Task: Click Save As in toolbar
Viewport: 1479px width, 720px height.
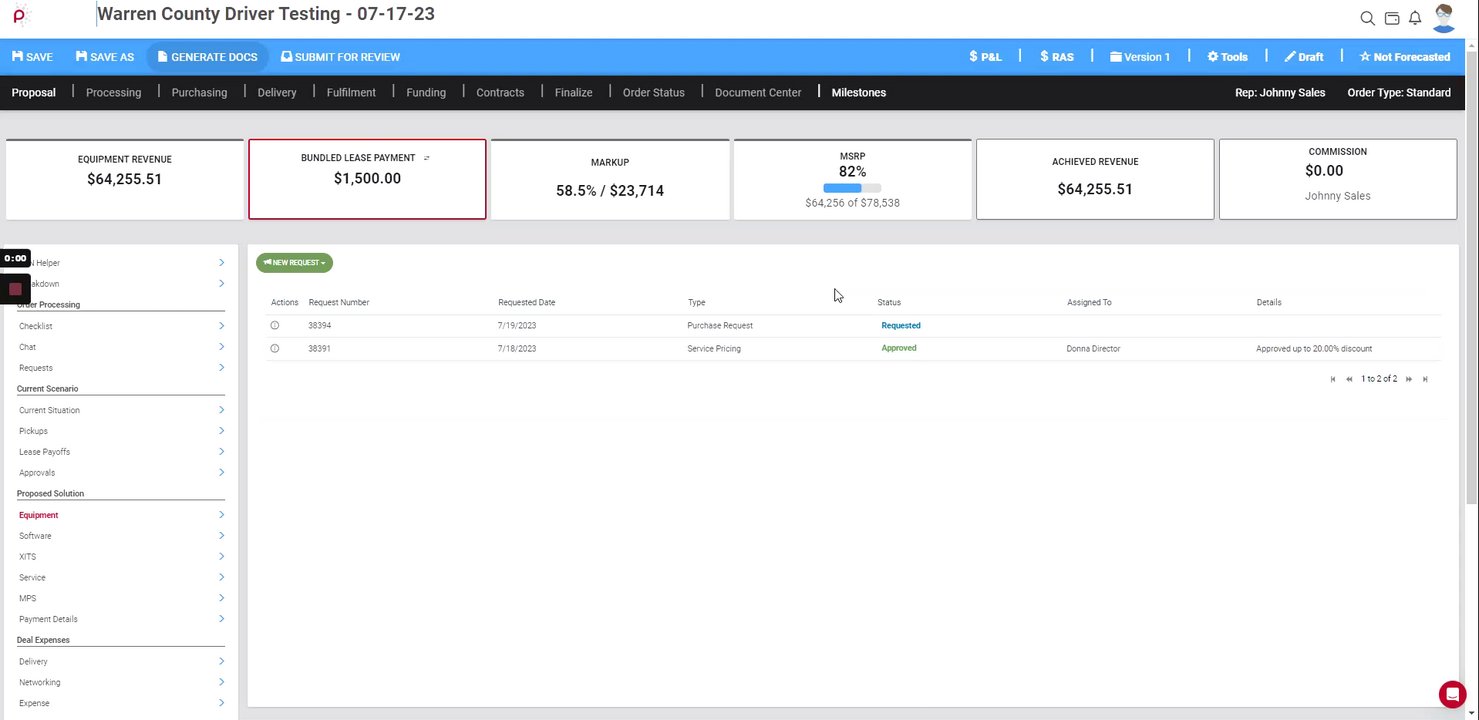Action: coord(104,57)
